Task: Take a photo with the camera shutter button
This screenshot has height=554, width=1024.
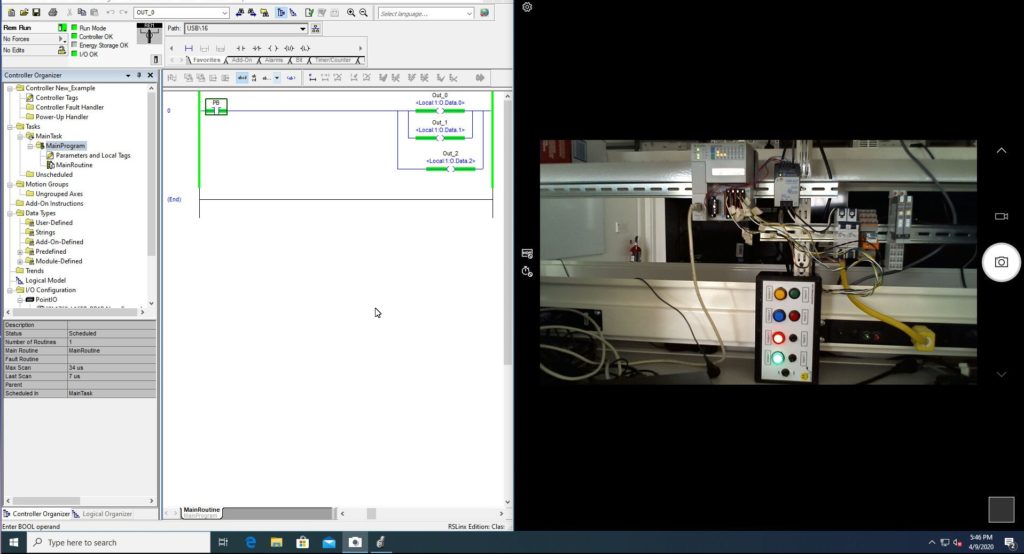Action: 1001,262
